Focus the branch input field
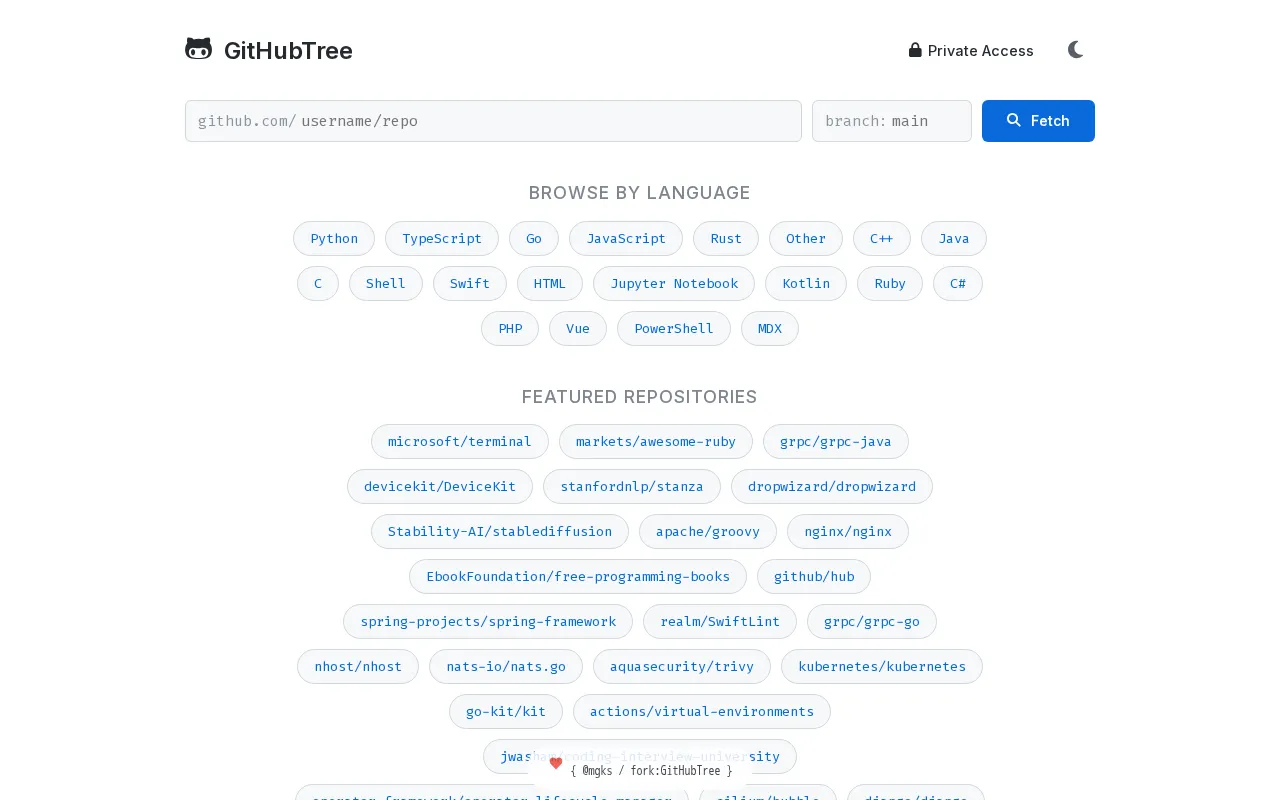This screenshot has height=800, width=1280. [892, 121]
